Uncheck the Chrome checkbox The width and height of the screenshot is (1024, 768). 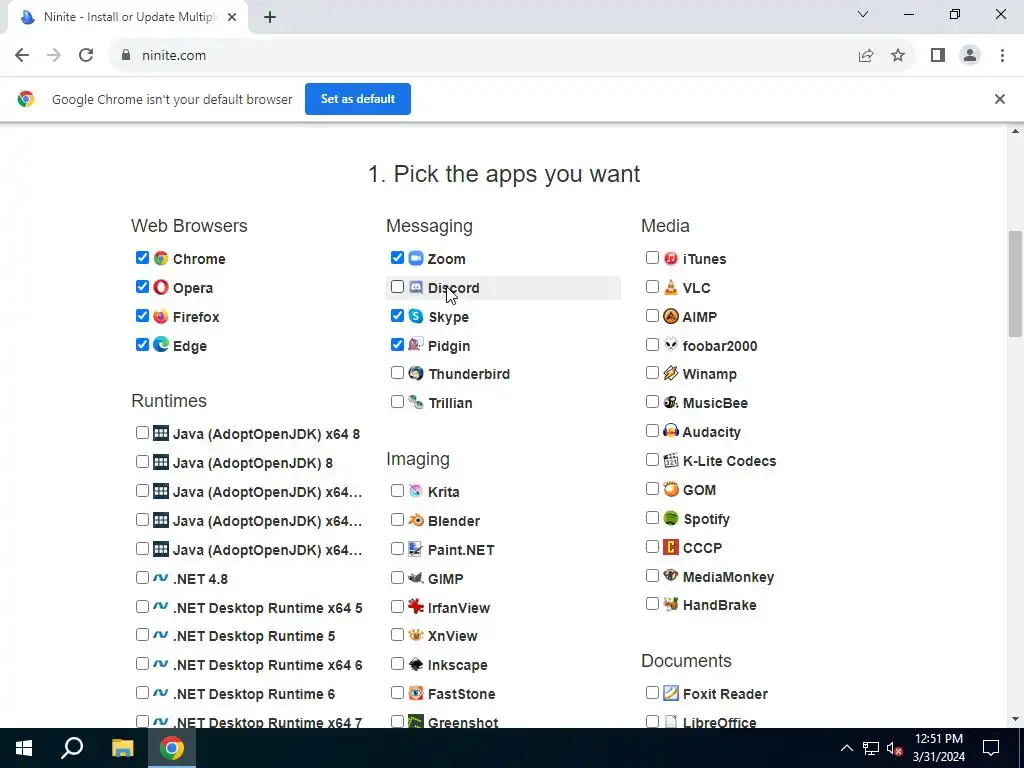coord(142,258)
